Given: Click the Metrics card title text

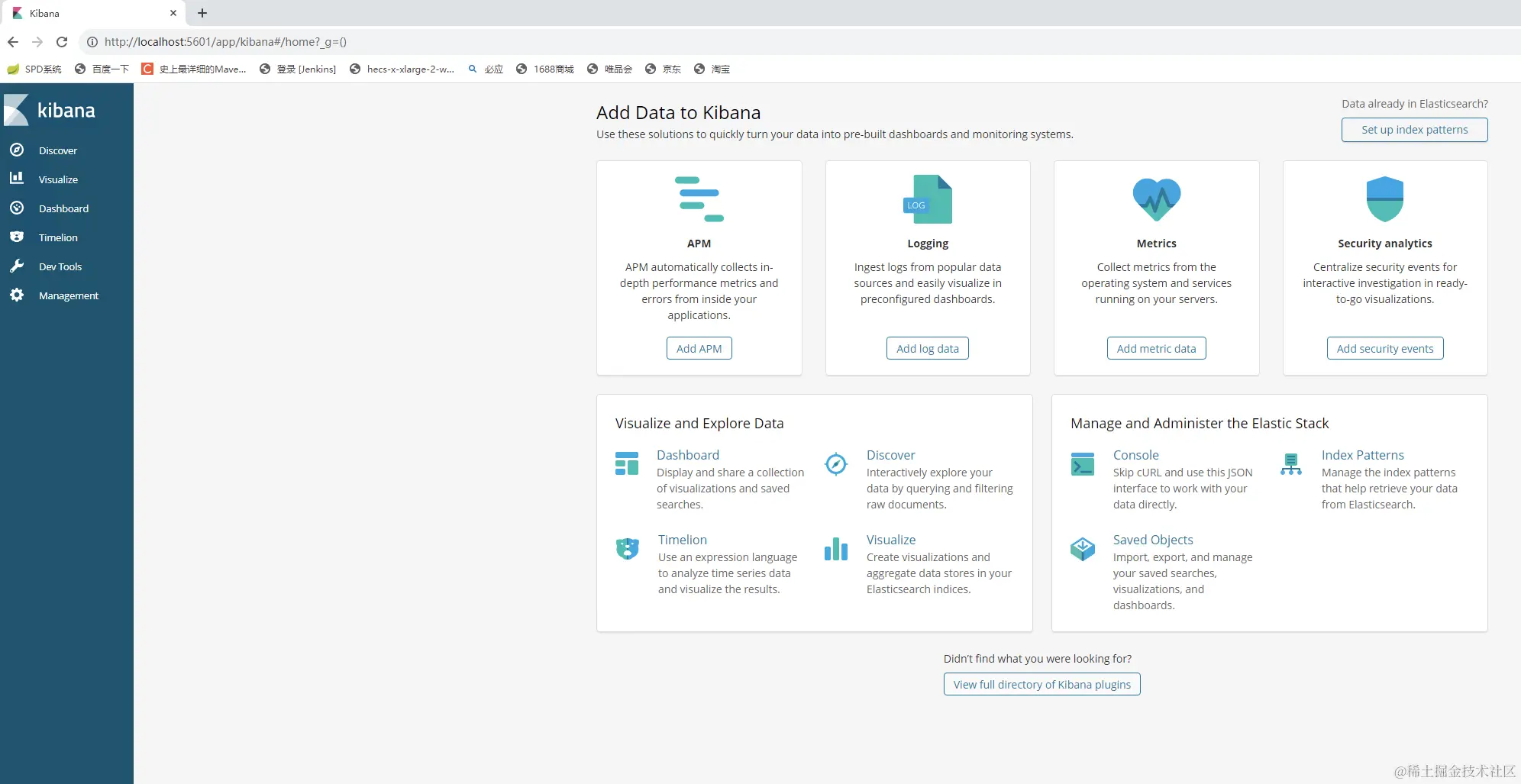Looking at the screenshot, I should 1156,244.
